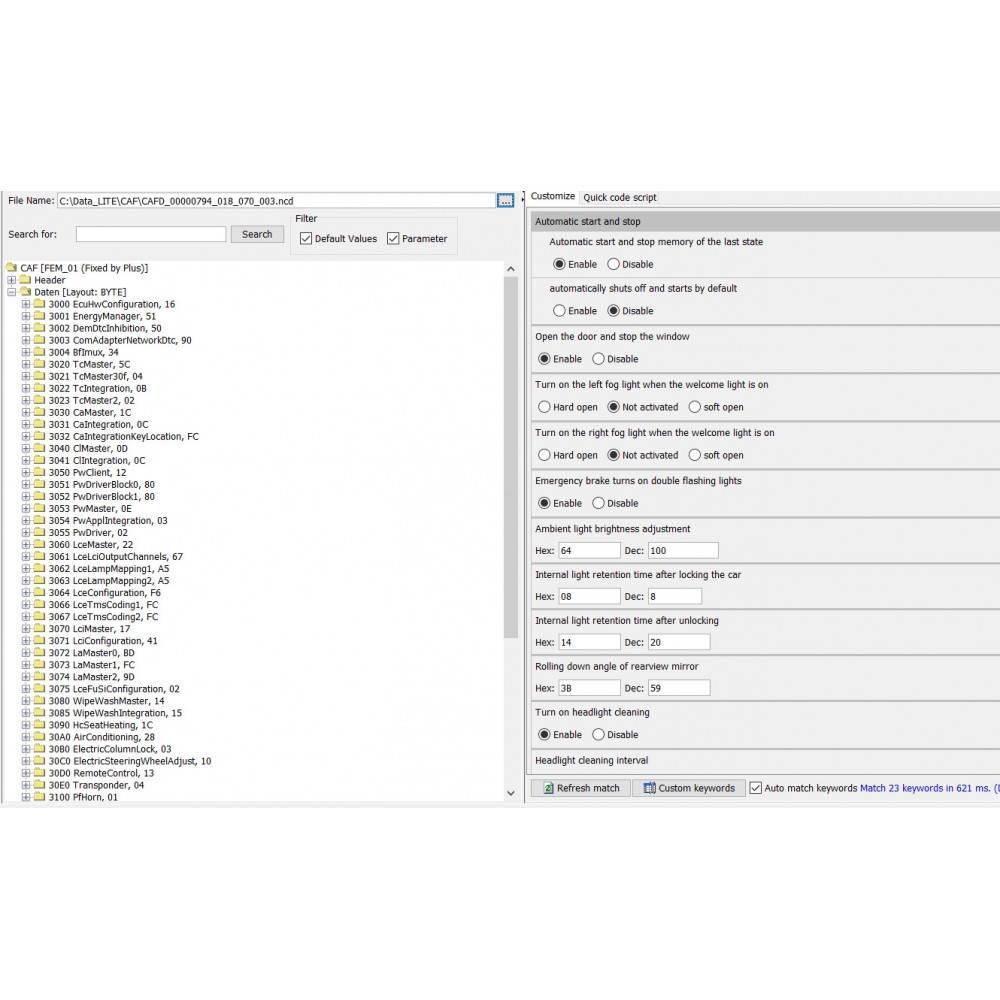
Task: Click the CAF FEM_01 root folder icon
Action: [11, 268]
